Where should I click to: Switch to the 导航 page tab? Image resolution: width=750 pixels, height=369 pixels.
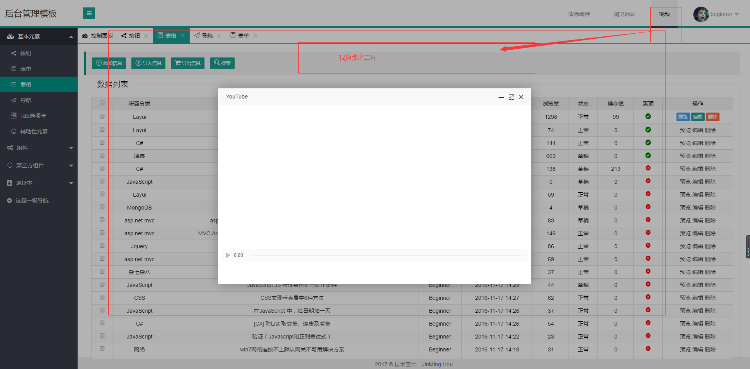click(204, 35)
